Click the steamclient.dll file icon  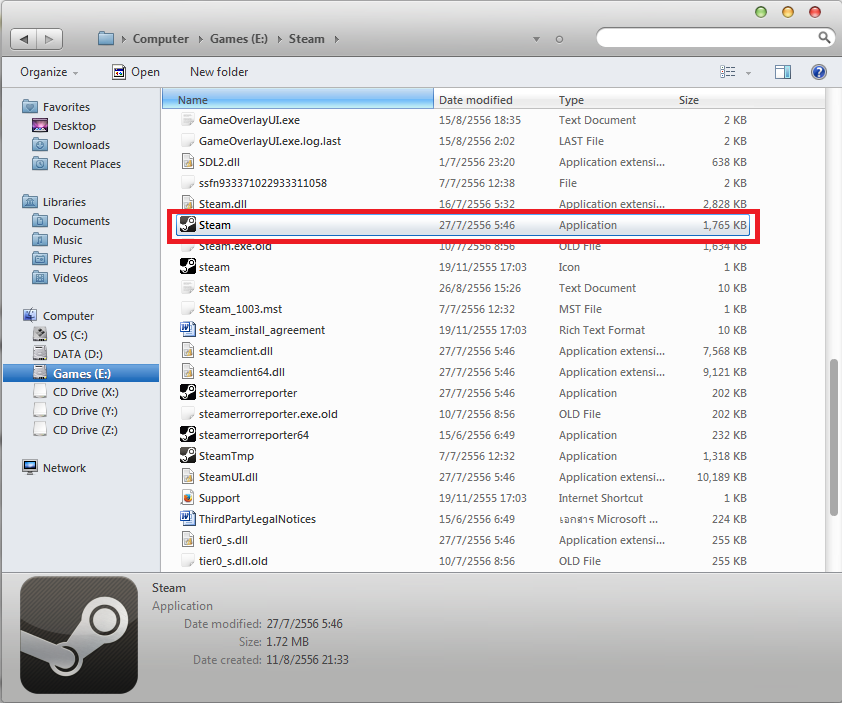click(x=187, y=351)
